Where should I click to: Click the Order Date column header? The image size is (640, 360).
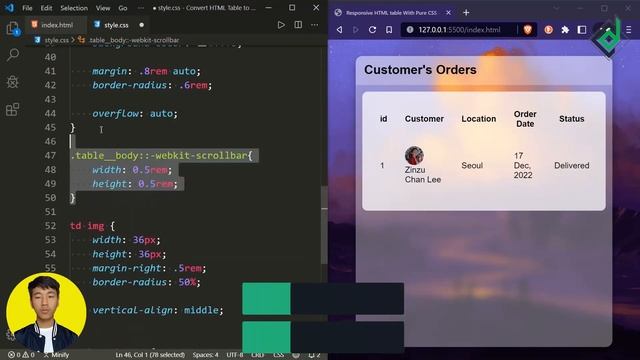525,119
